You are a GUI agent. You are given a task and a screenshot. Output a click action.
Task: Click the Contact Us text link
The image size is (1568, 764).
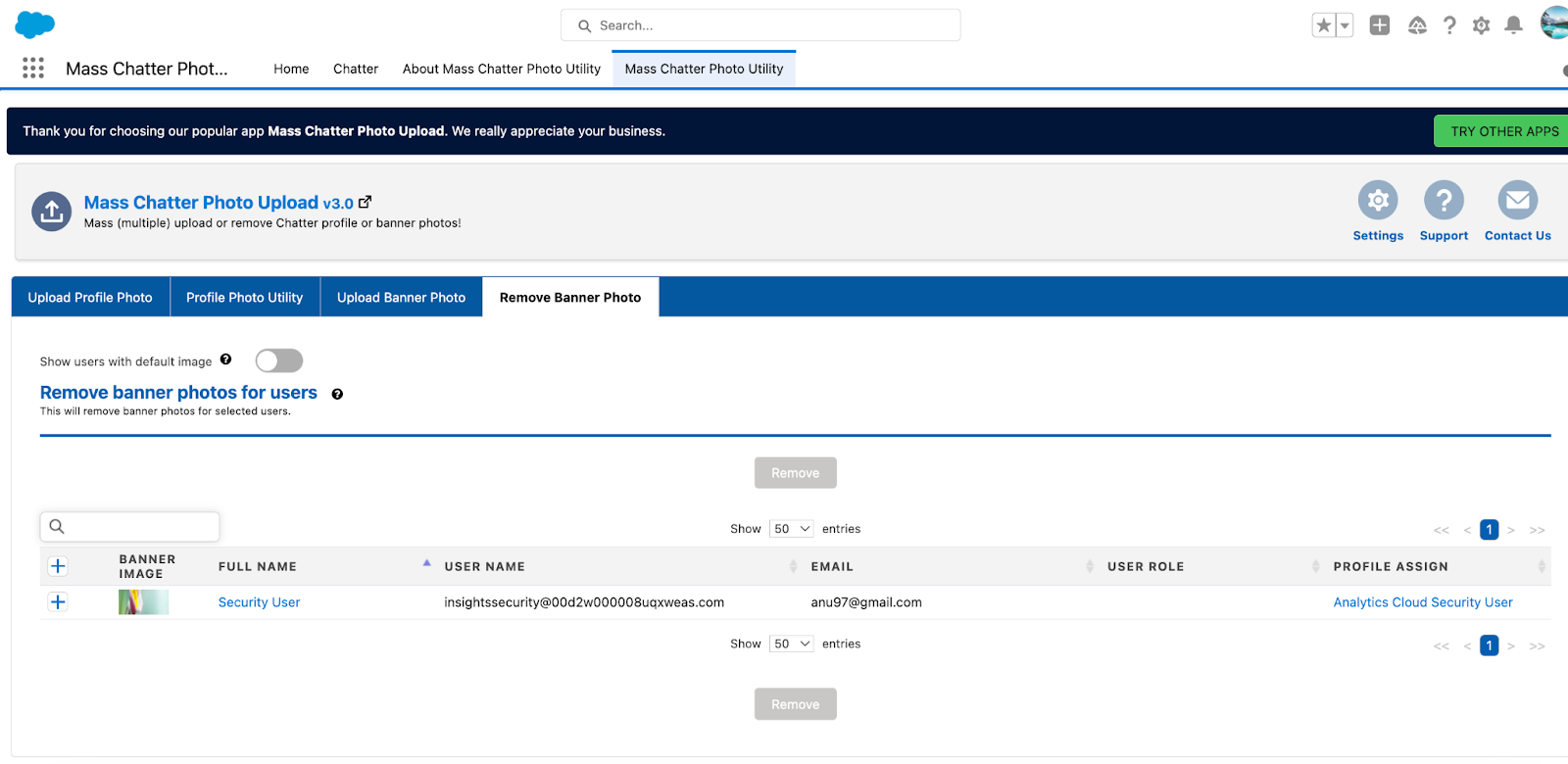pyautogui.click(x=1517, y=236)
